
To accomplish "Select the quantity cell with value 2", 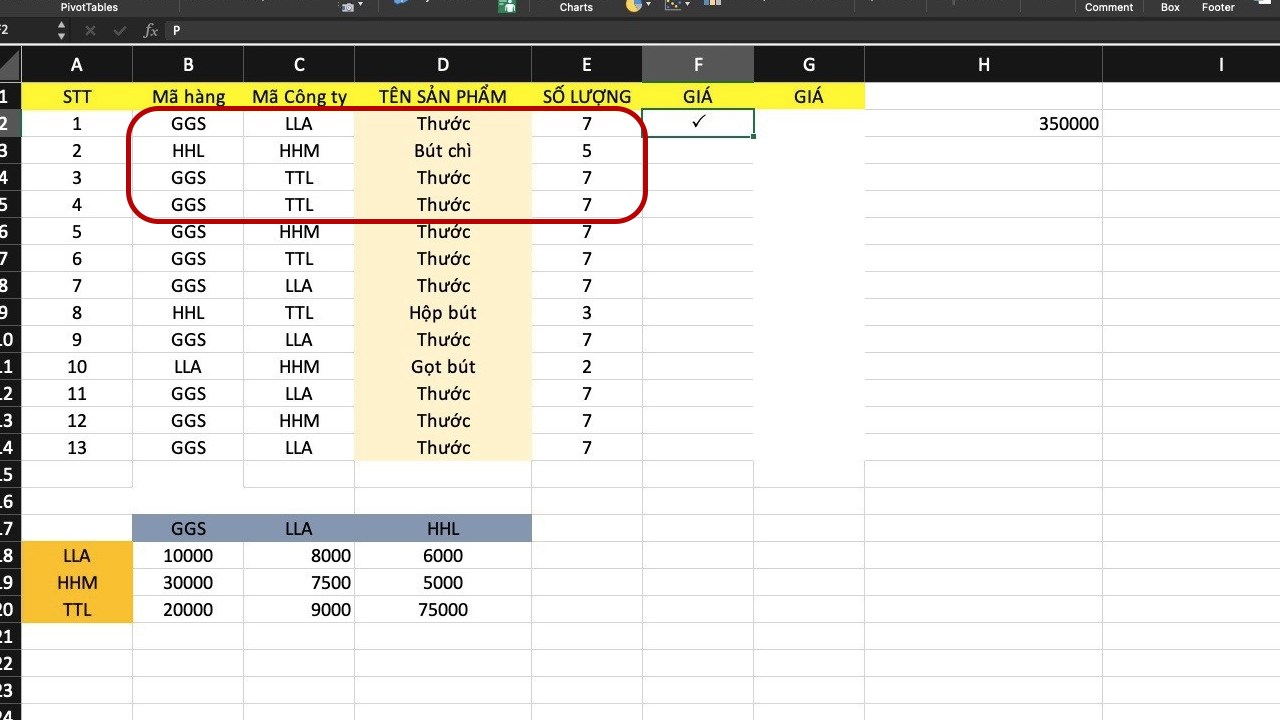I will click(587, 367).
